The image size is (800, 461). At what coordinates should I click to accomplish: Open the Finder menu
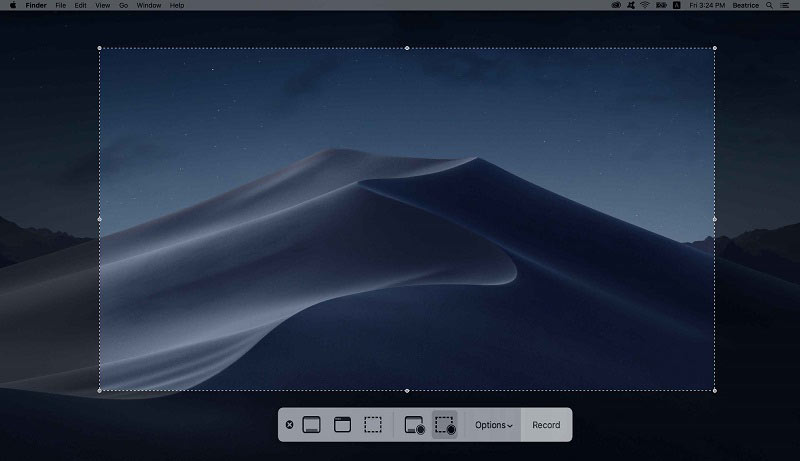pyautogui.click(x=36, y=5)
